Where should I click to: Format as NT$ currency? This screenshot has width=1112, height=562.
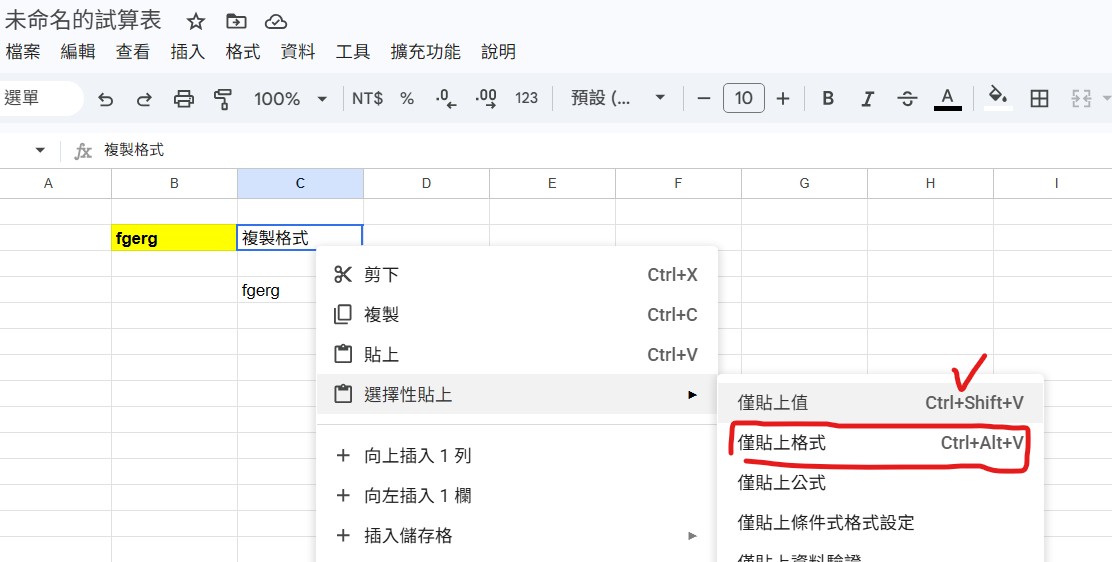367,99
